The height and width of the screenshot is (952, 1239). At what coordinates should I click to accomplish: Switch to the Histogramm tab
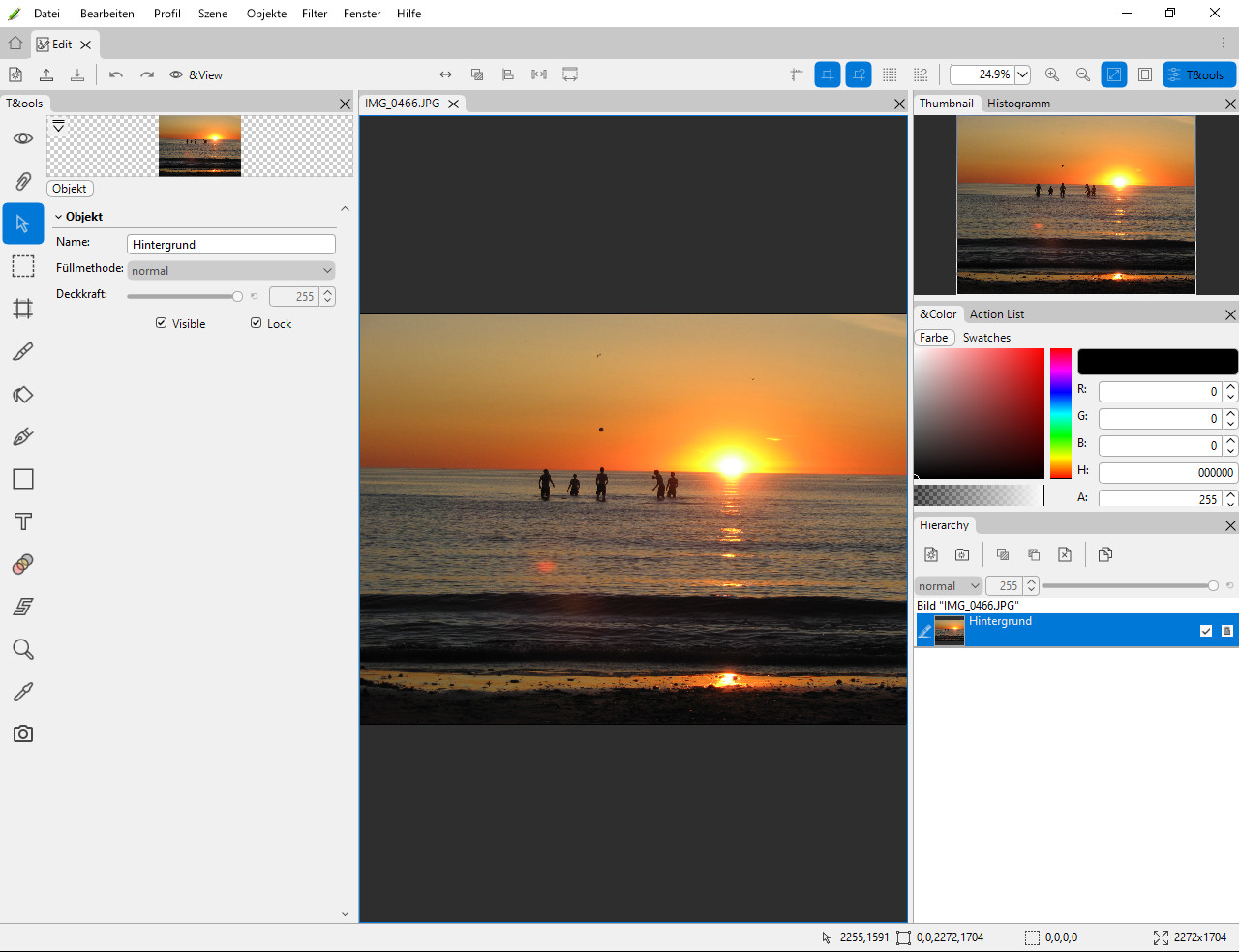click(1018, 104)
